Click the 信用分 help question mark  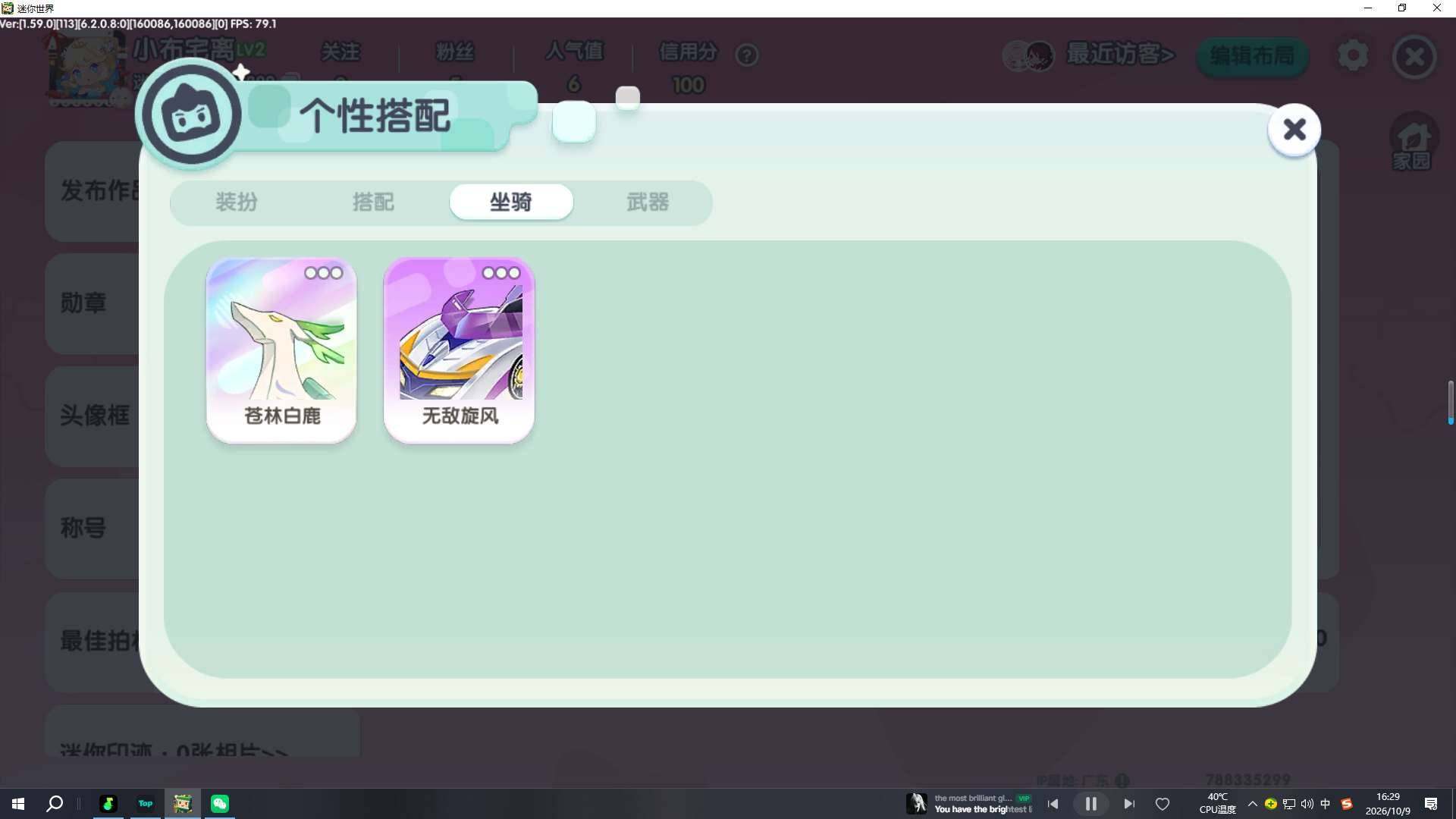coord(747,55)
